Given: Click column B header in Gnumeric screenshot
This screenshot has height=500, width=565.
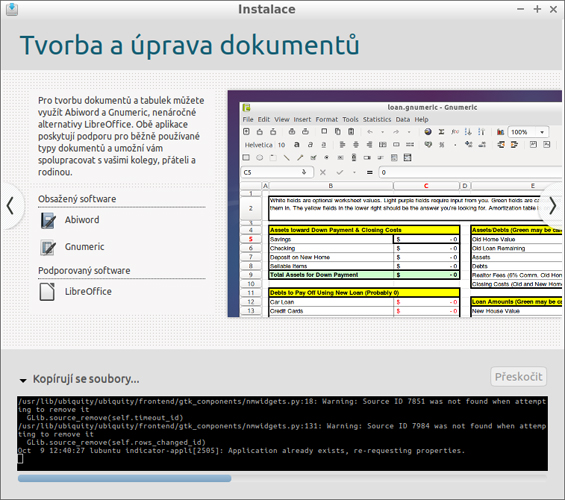Looking at the screenshot, I should click(x=331, y=186).
